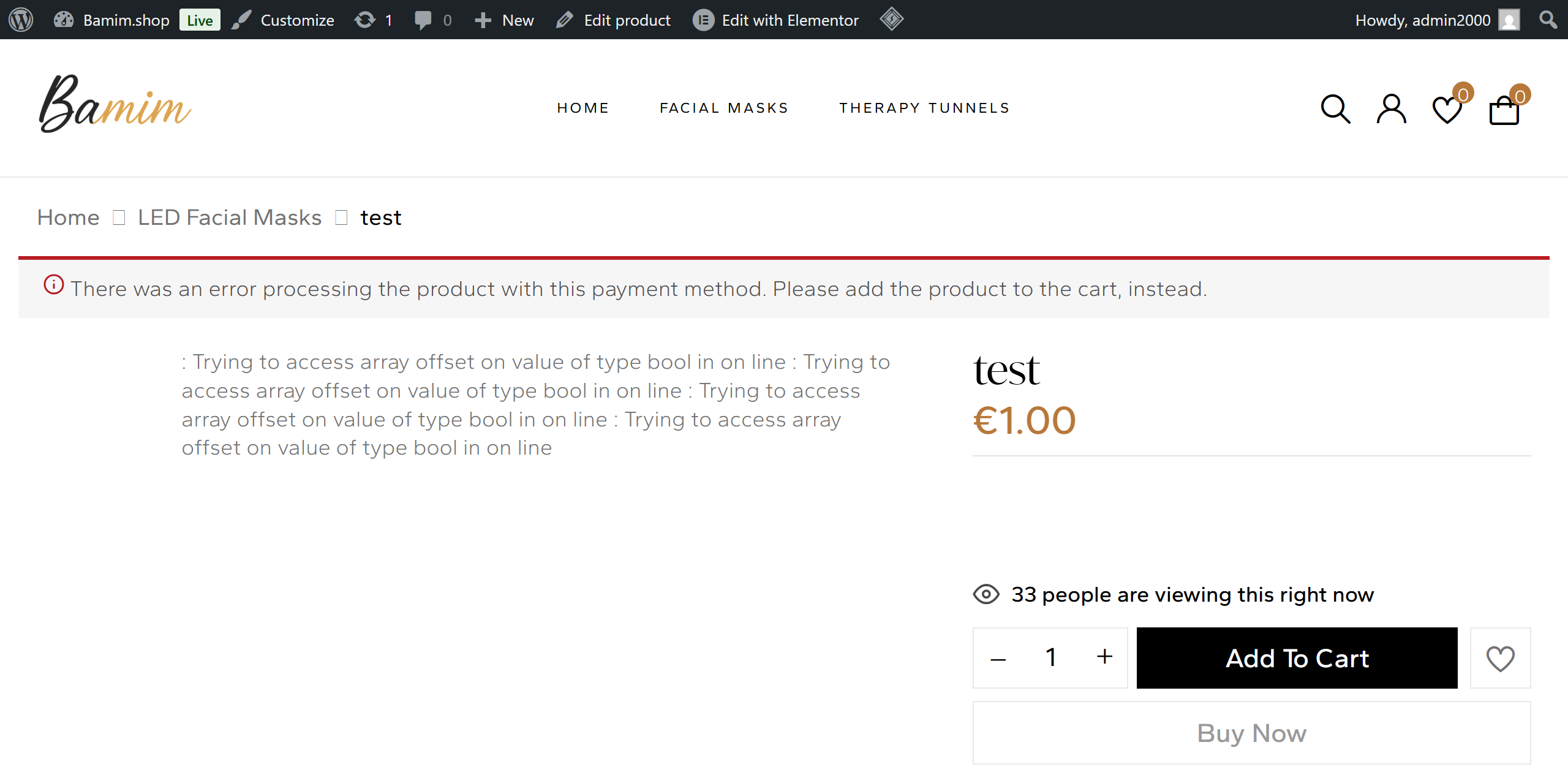Open the Bamim.shop site dashboard link
The image size is (1568, 783).
click(111, 20)
